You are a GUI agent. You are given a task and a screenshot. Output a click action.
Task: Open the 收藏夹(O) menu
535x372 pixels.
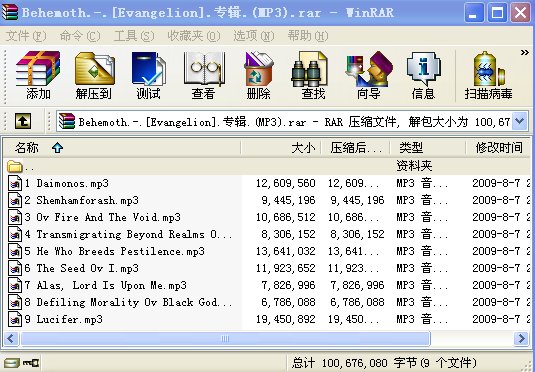coord(194,36)
